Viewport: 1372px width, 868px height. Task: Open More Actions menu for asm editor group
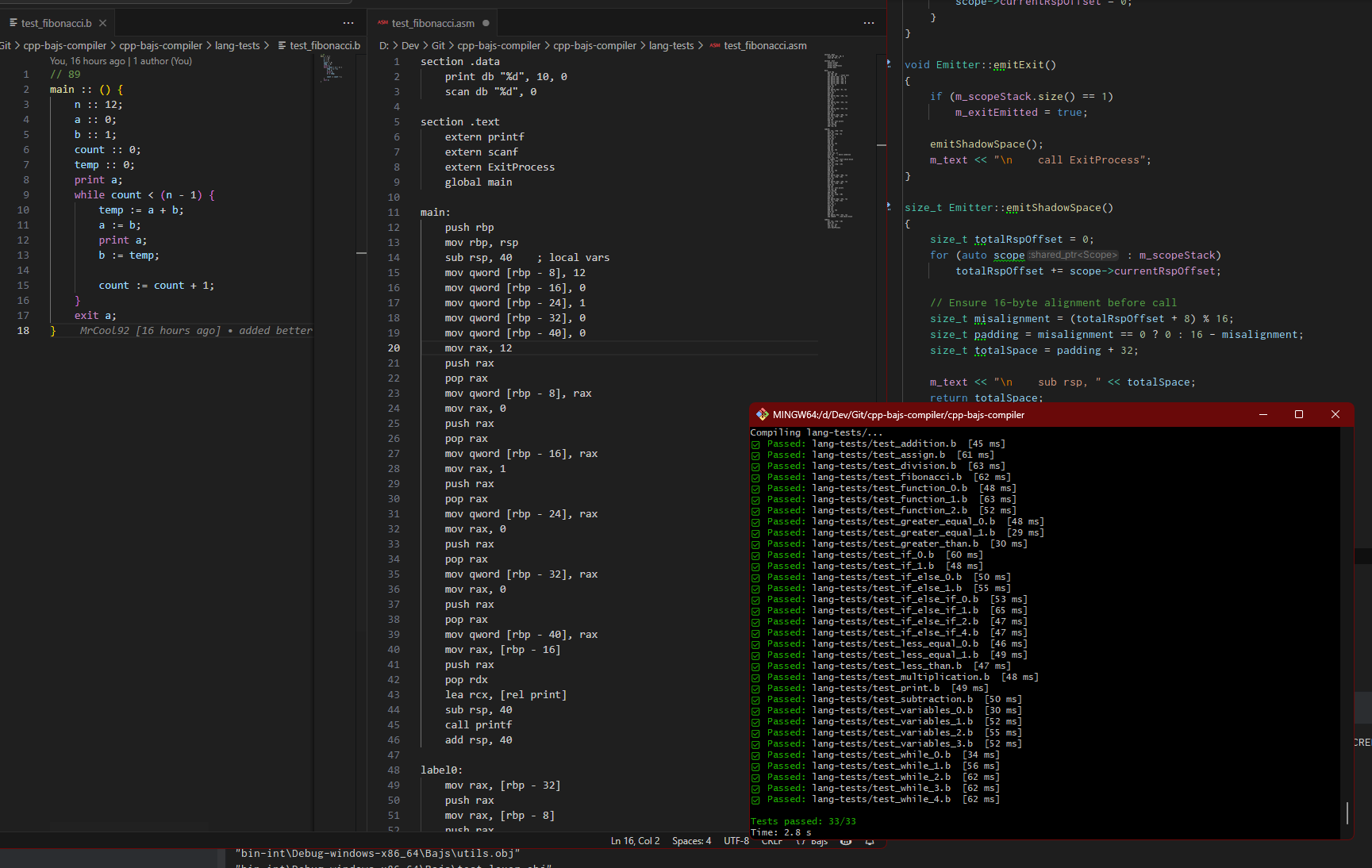869,23
